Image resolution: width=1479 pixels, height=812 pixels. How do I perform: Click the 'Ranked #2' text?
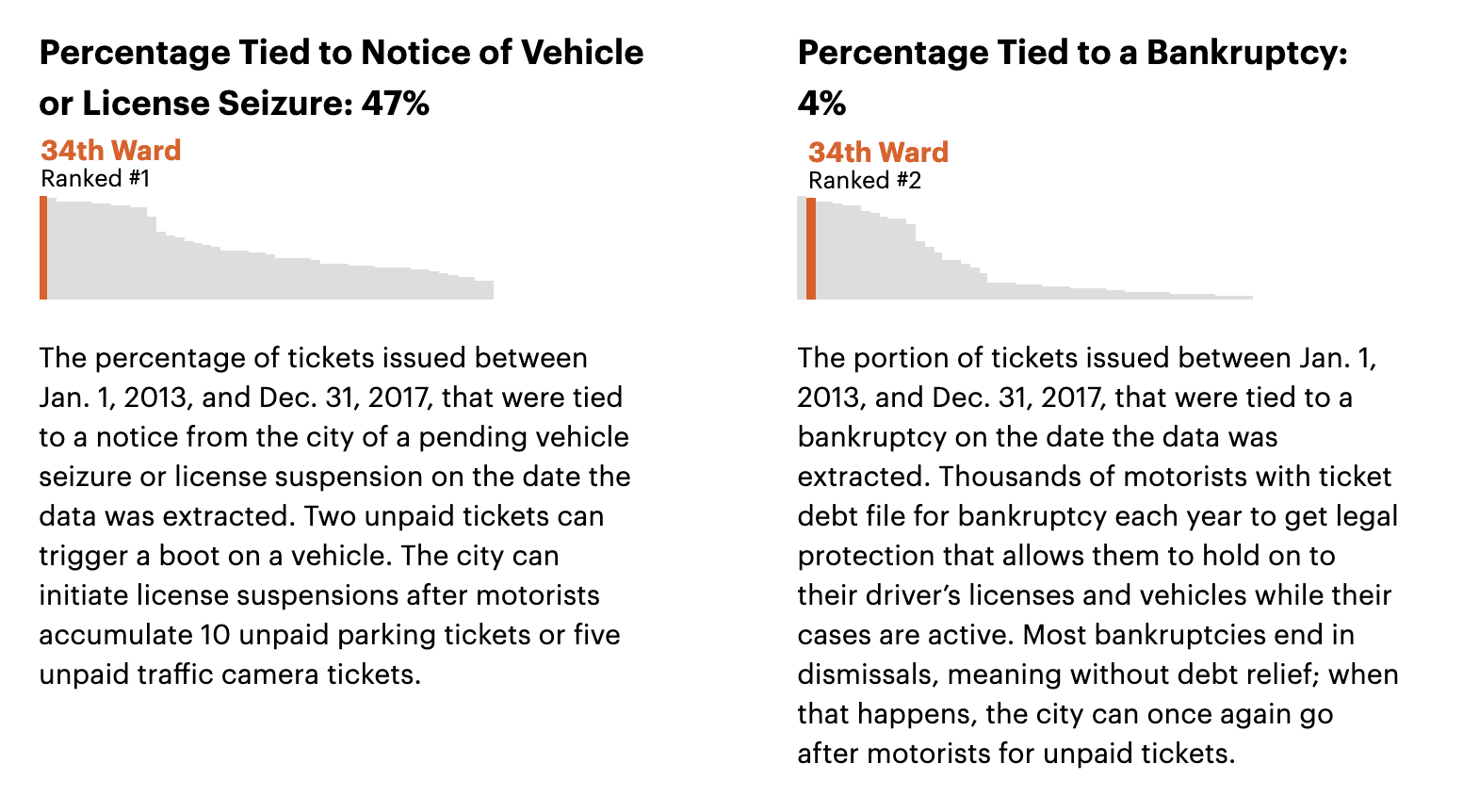point(865,181)
